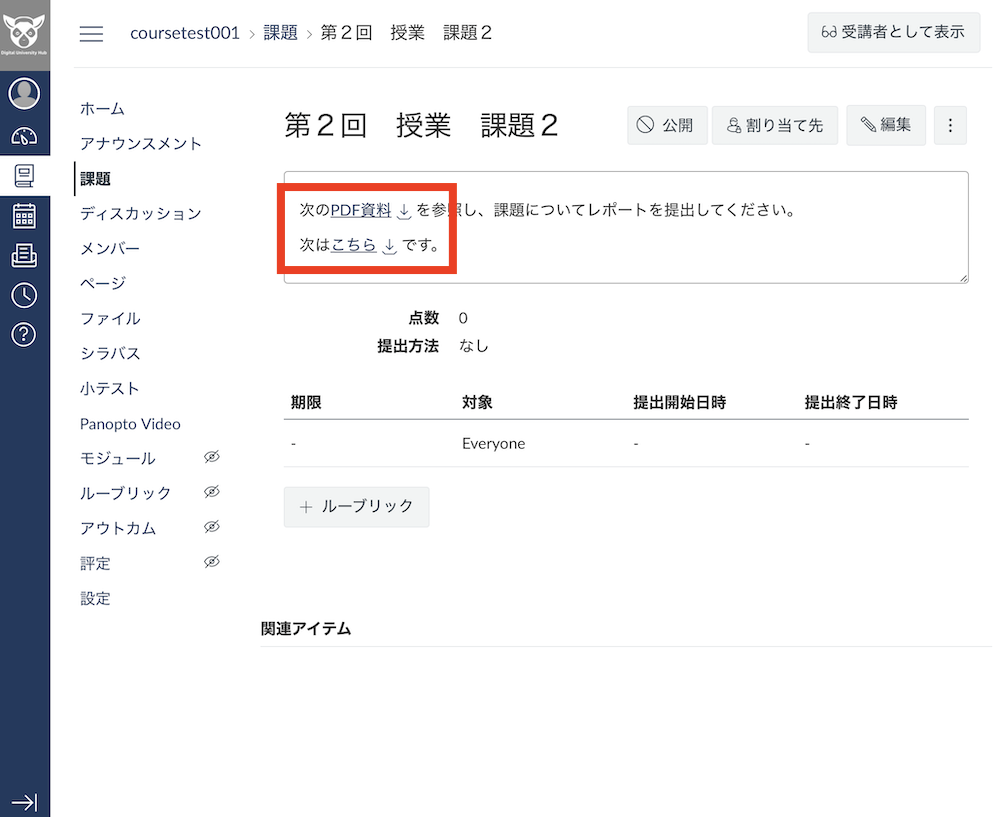Image resolution: width=1000 pixels, height=817 pixels.
Task: Click the coursetest001 breadcrumb
Action: 184,32
